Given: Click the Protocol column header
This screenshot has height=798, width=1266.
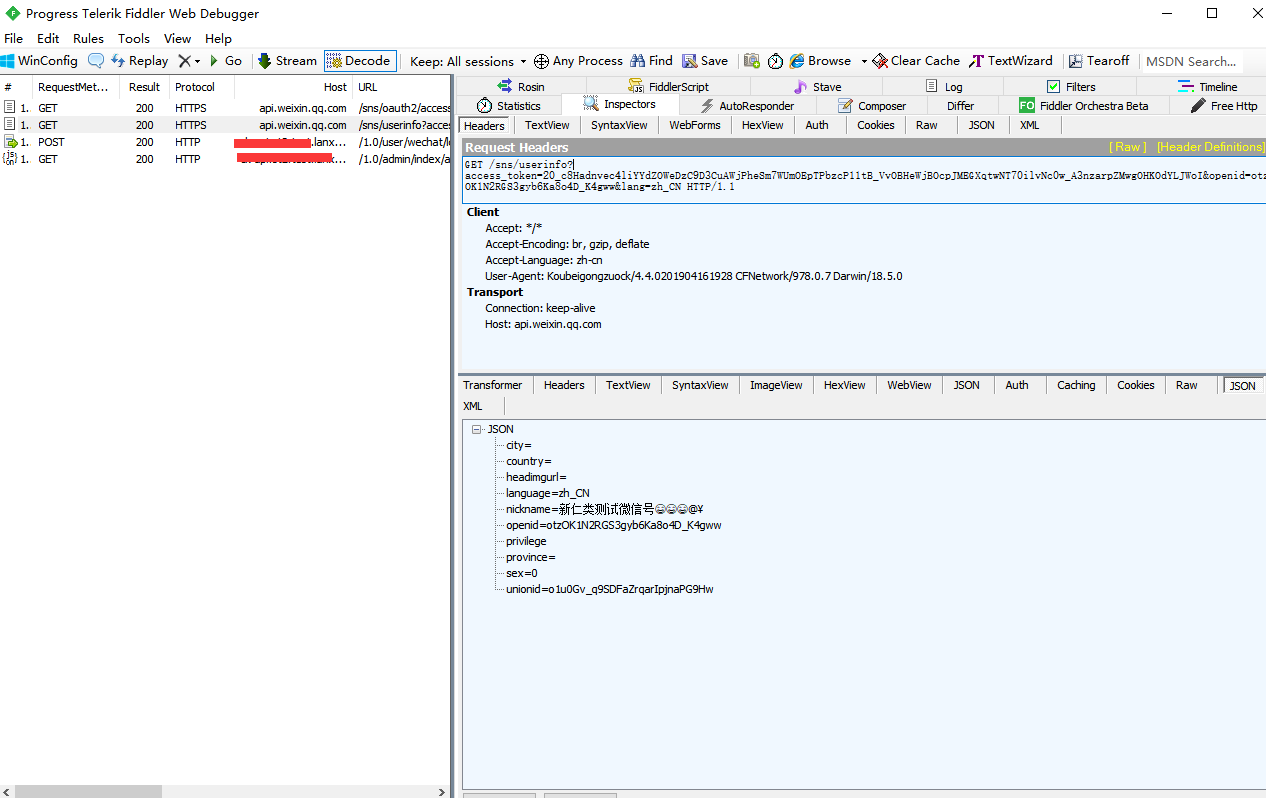Looking at the screenshot, I should point(201,87).
